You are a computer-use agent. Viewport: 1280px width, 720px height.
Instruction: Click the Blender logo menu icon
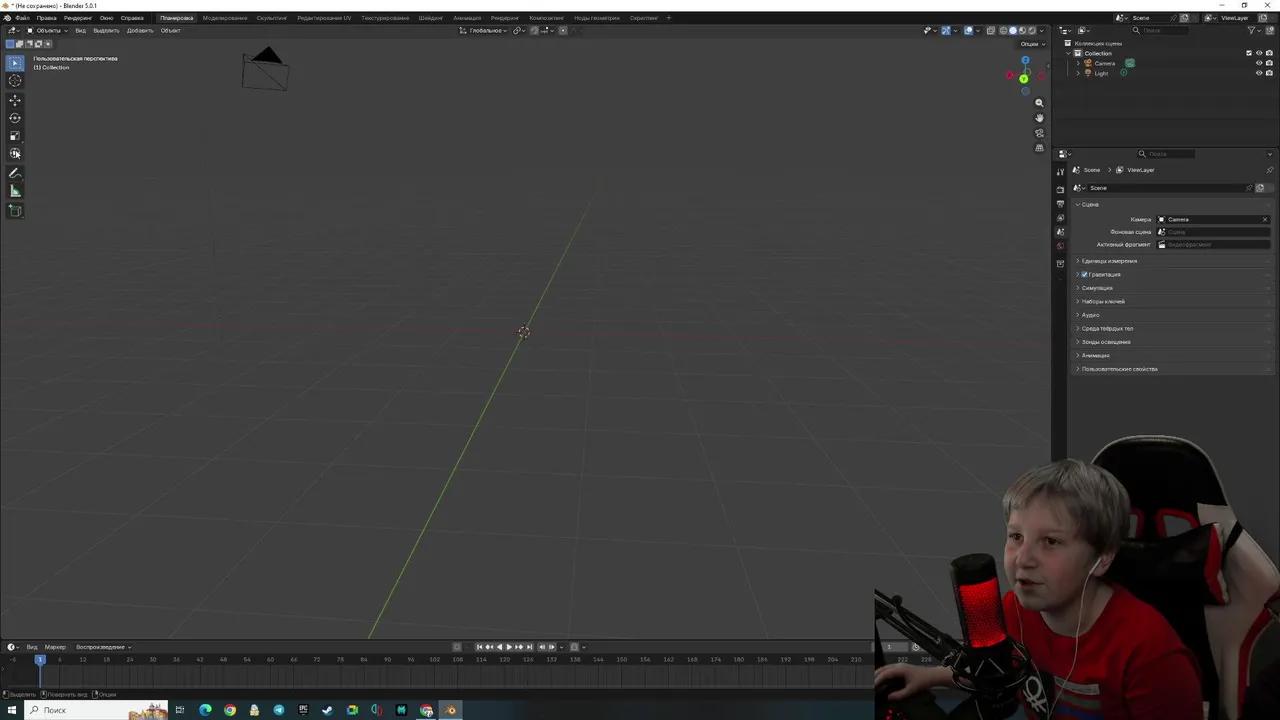click(x=7, y=18)
